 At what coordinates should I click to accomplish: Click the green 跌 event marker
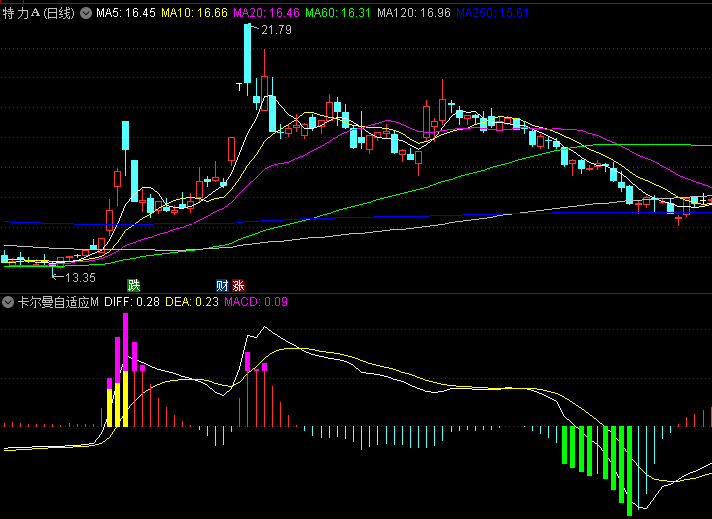tap(134, 286)
